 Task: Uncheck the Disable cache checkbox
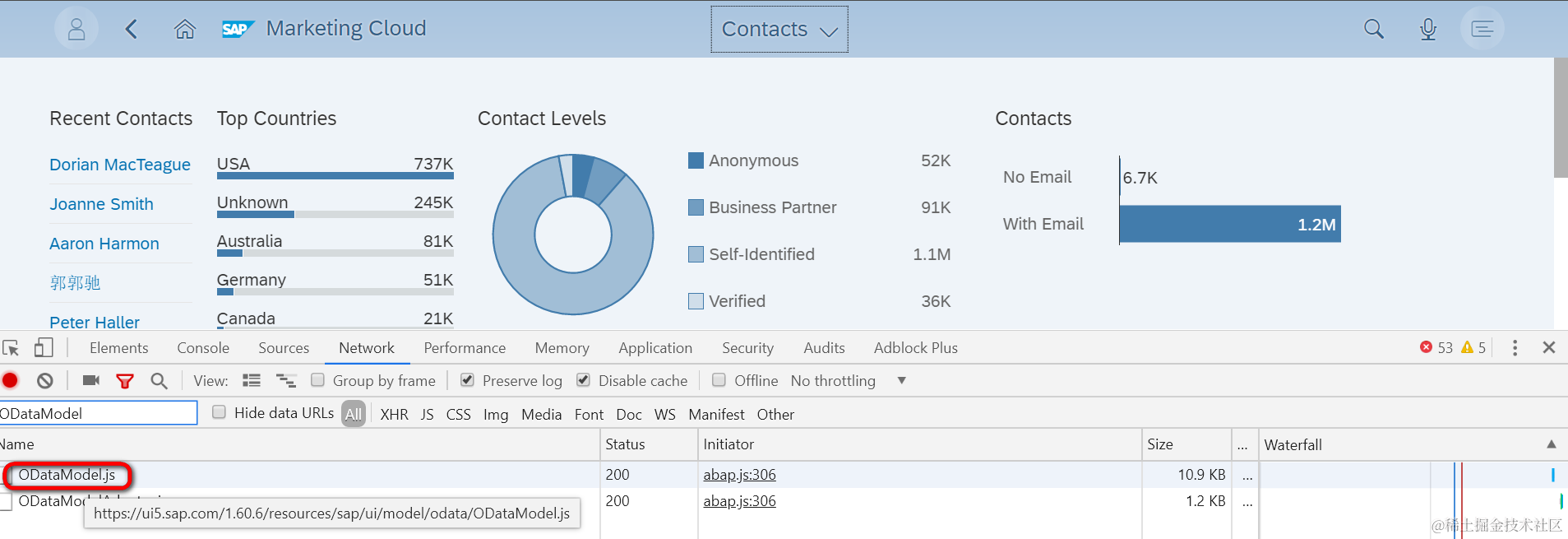pos(583,379)
